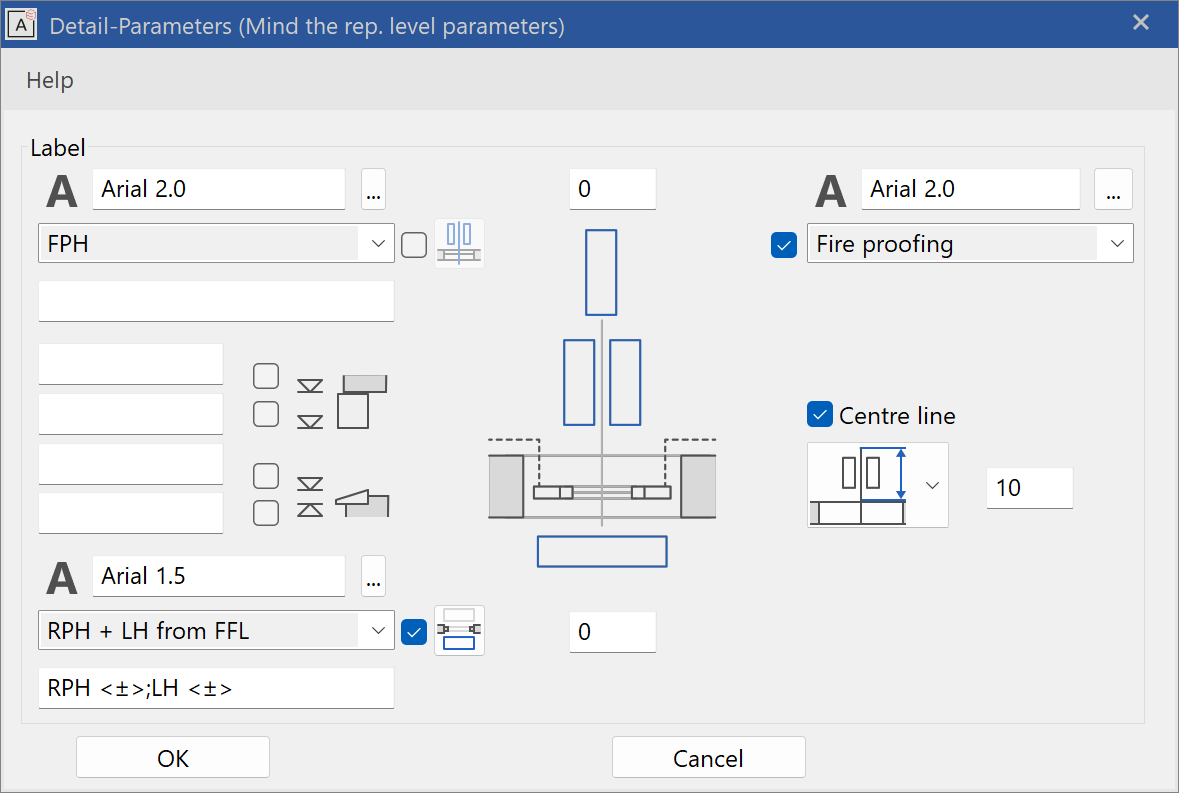
Task: Close the Detail-Parameters dialog
Action: pyautogui.click(x=1141, y=23)
